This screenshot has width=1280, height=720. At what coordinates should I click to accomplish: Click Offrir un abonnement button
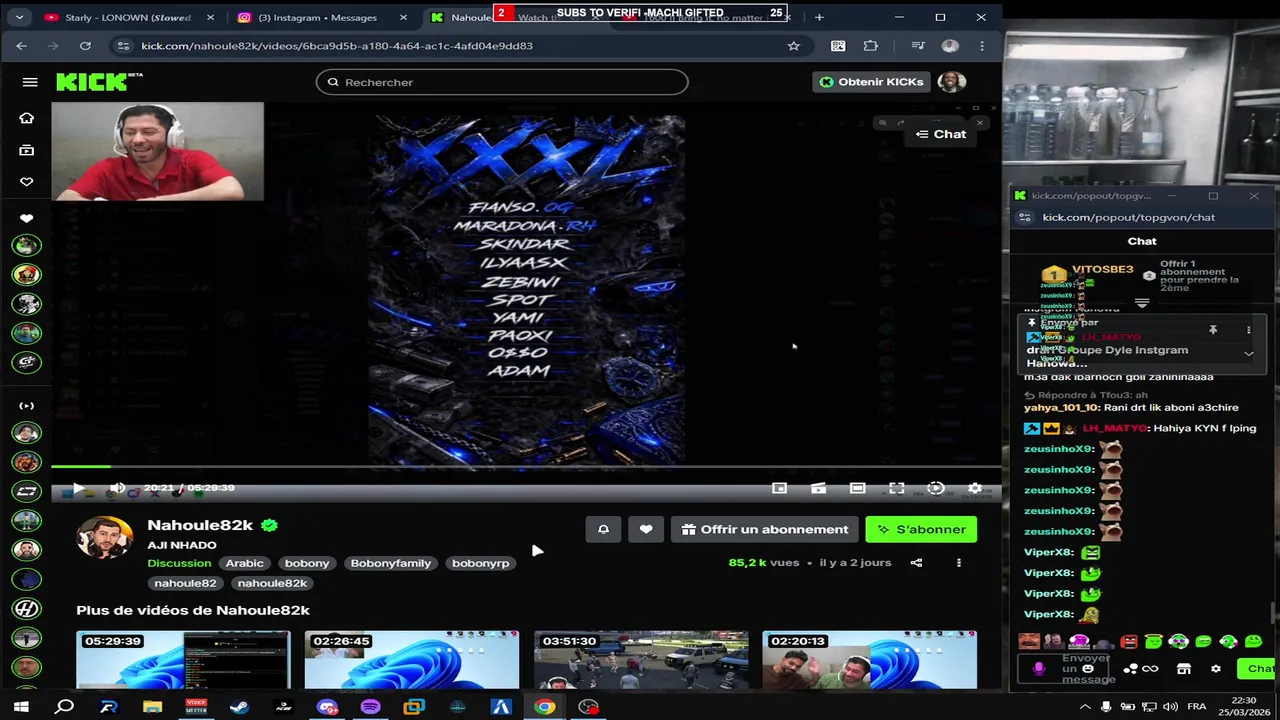765,529
